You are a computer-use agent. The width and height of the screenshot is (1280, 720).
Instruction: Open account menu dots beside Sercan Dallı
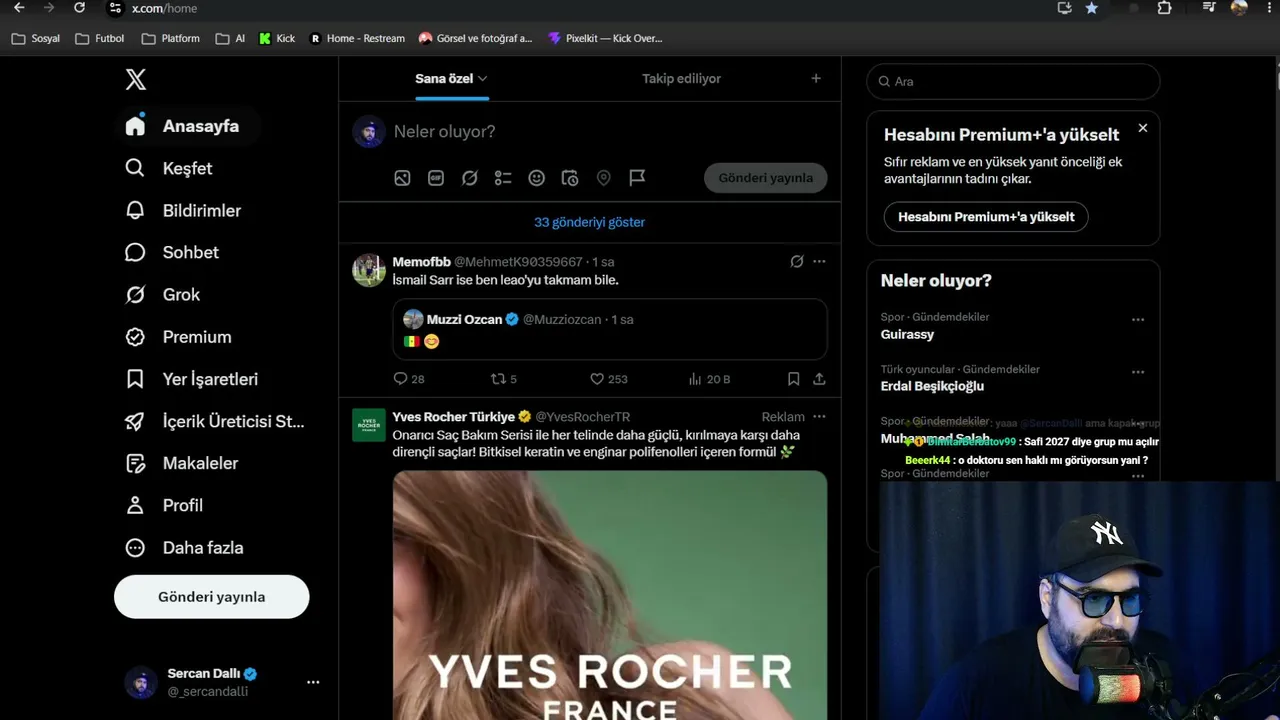click(313, 682)
